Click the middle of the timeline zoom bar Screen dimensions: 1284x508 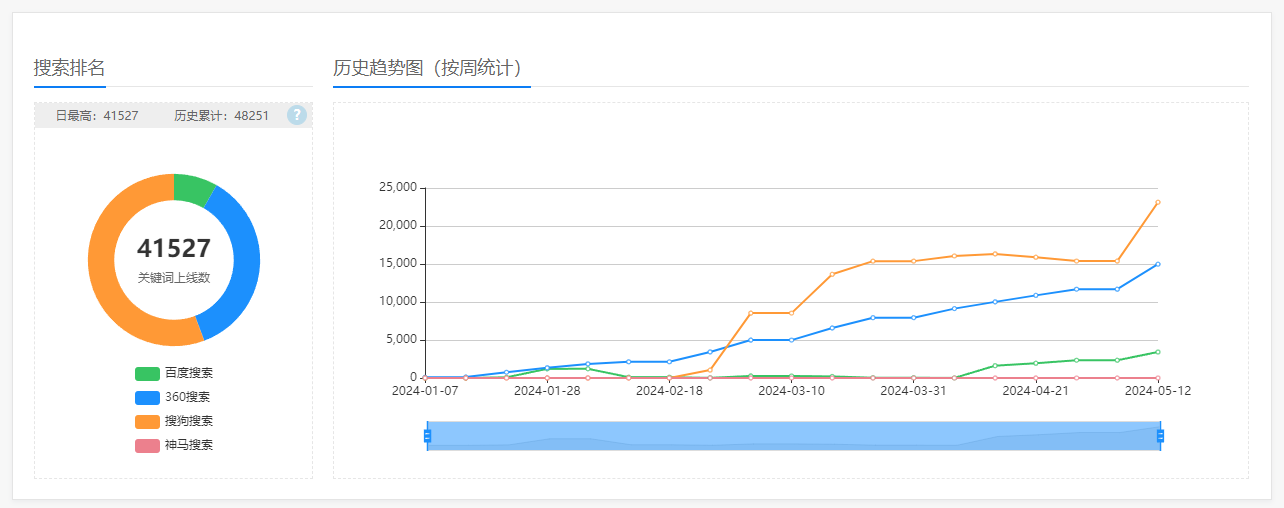[x=793, y=436]
